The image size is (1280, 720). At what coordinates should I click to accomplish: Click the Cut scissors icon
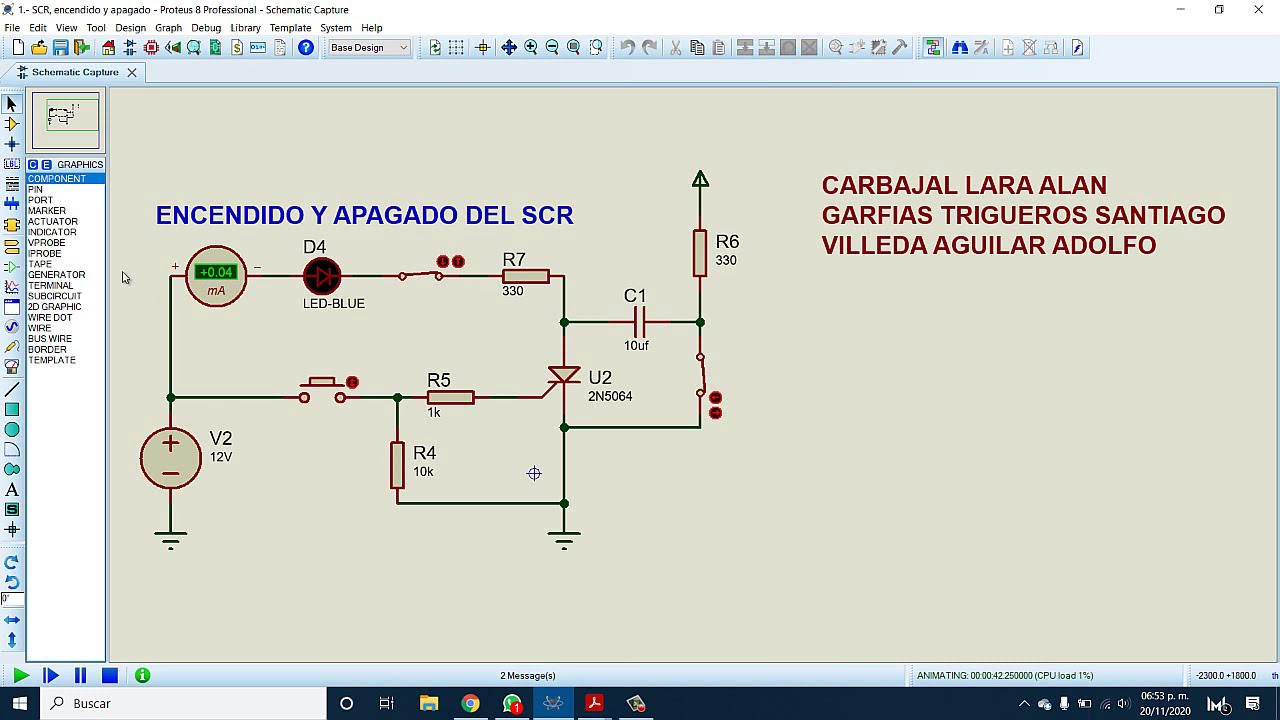(675, 47)
